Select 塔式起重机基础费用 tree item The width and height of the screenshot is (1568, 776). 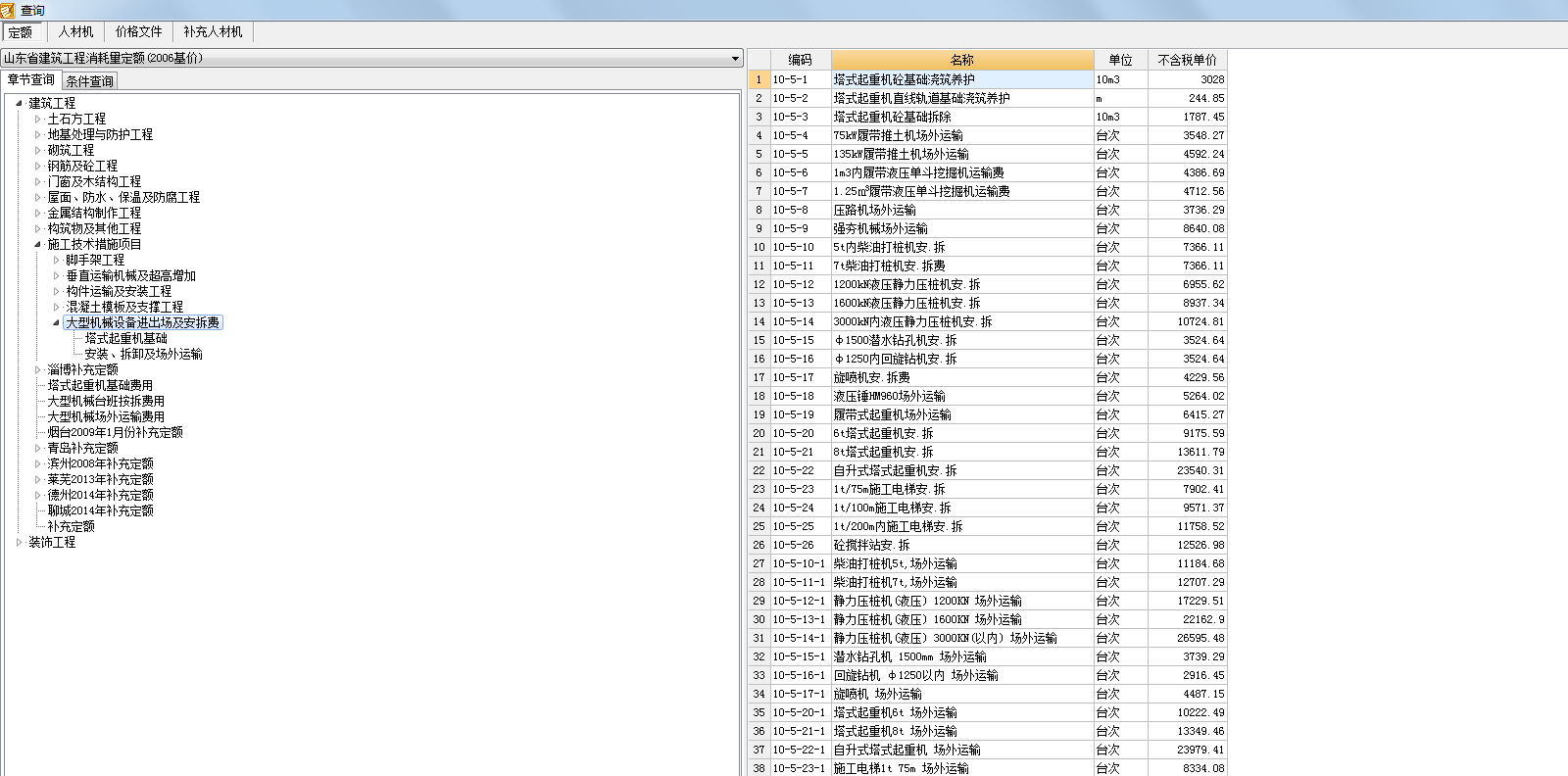[x=100, y=385]
